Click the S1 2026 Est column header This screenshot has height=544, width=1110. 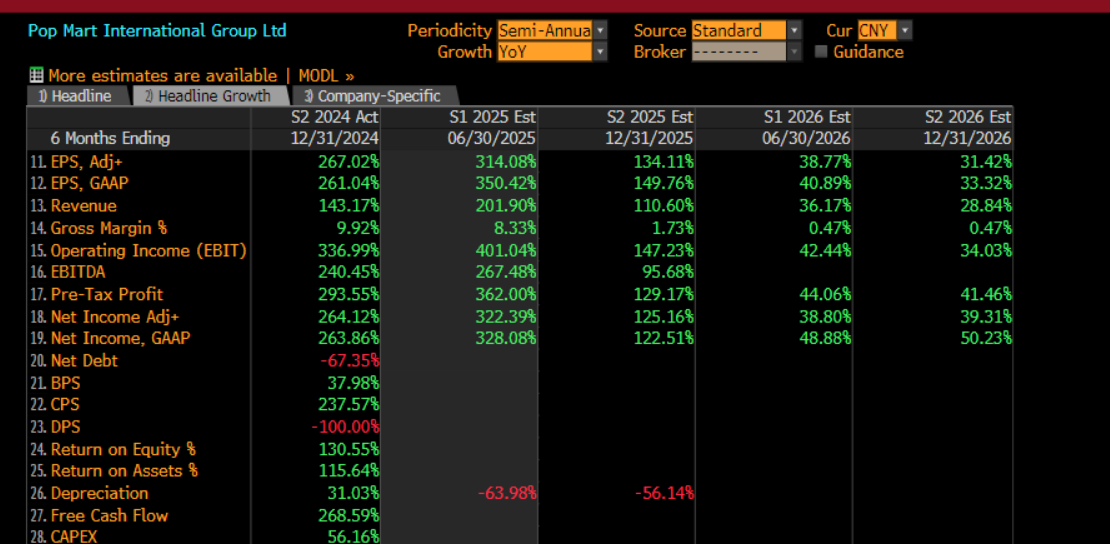[807, 117]
